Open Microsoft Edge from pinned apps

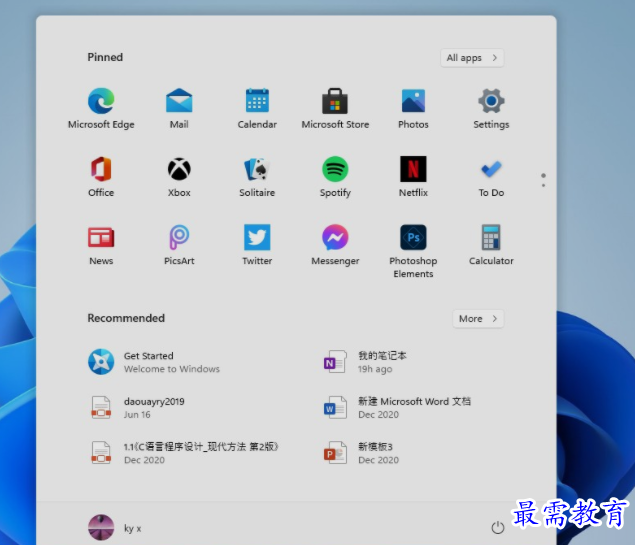point(101,108)
